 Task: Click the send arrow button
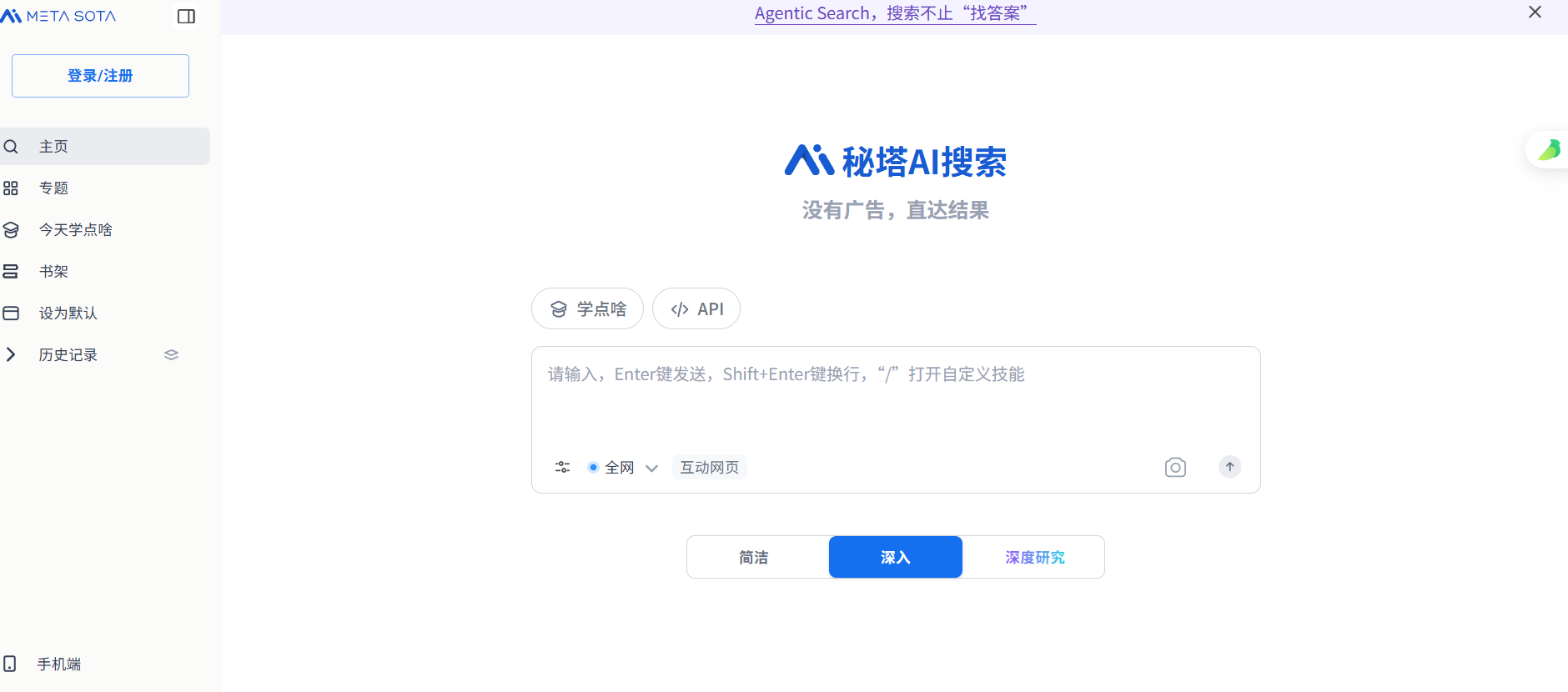[1229, 467]
